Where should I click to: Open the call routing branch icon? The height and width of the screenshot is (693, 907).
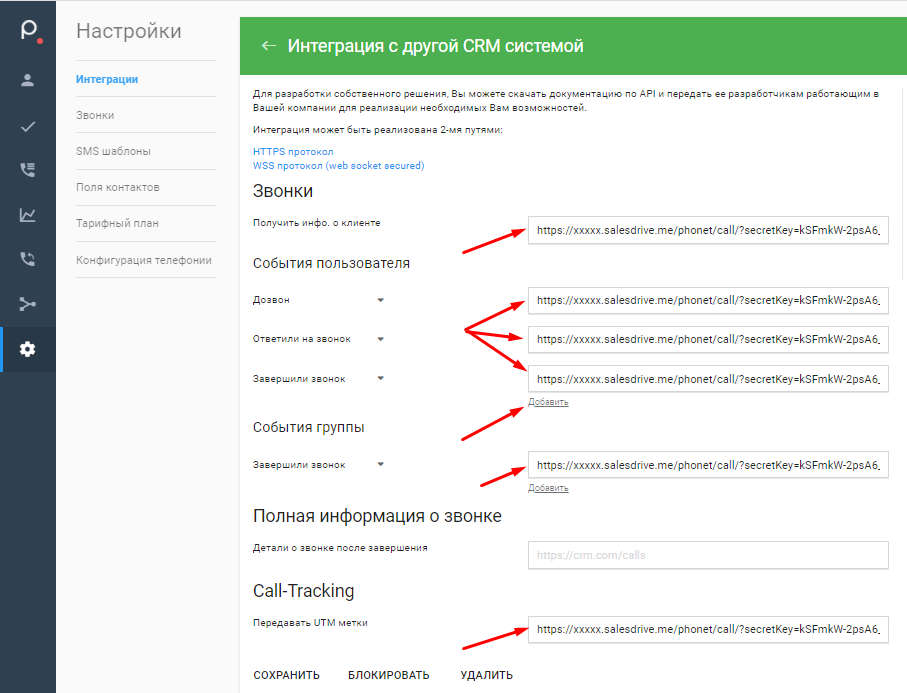28,304
